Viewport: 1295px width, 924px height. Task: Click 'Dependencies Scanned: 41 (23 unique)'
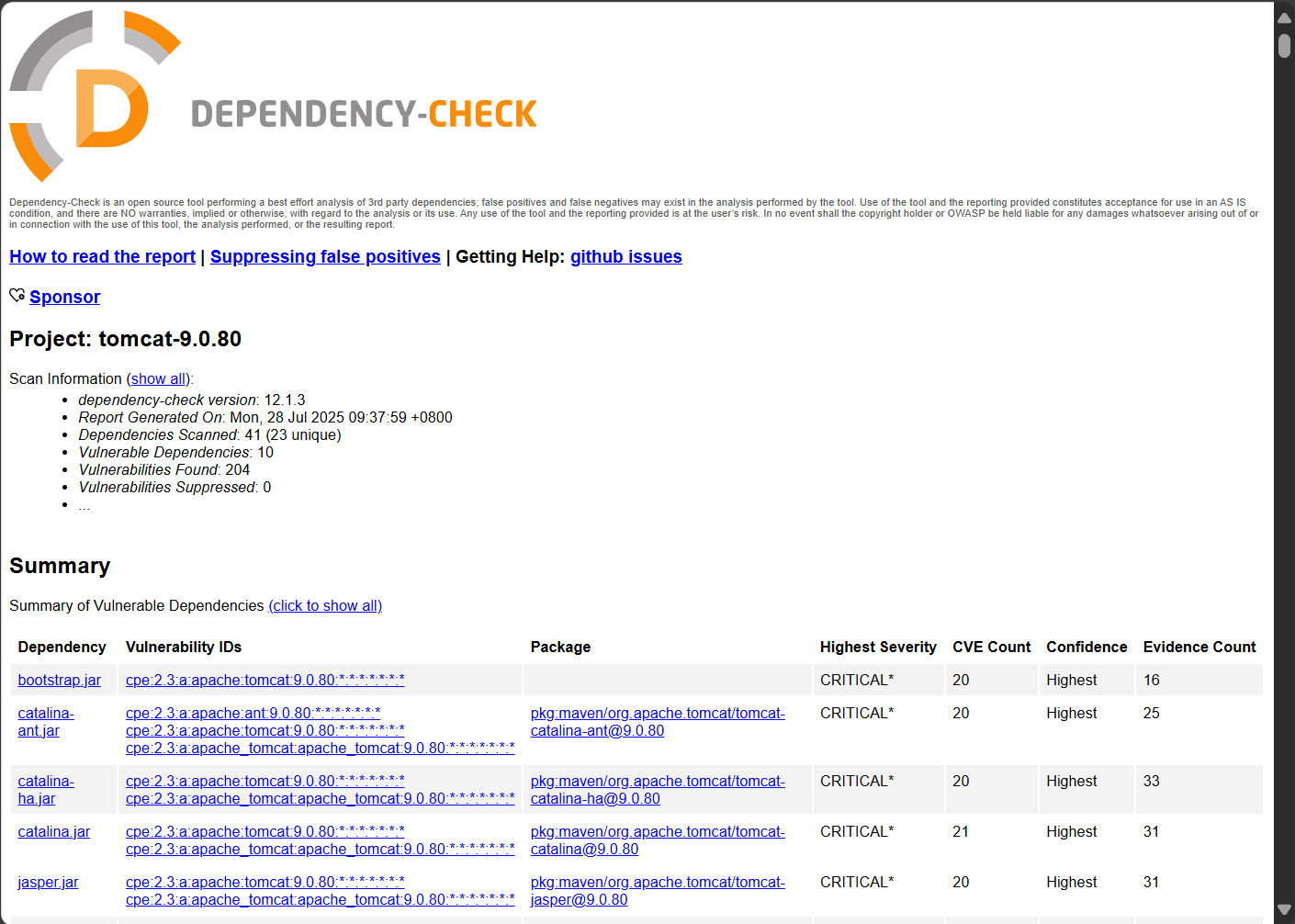209,434
